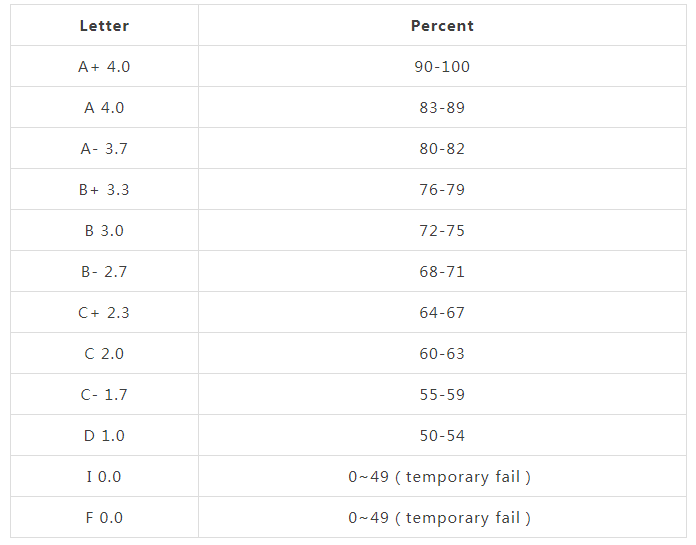The image size is (696, 545).
Task: Select the "90-100" percent cell
Action: point(442,67)
